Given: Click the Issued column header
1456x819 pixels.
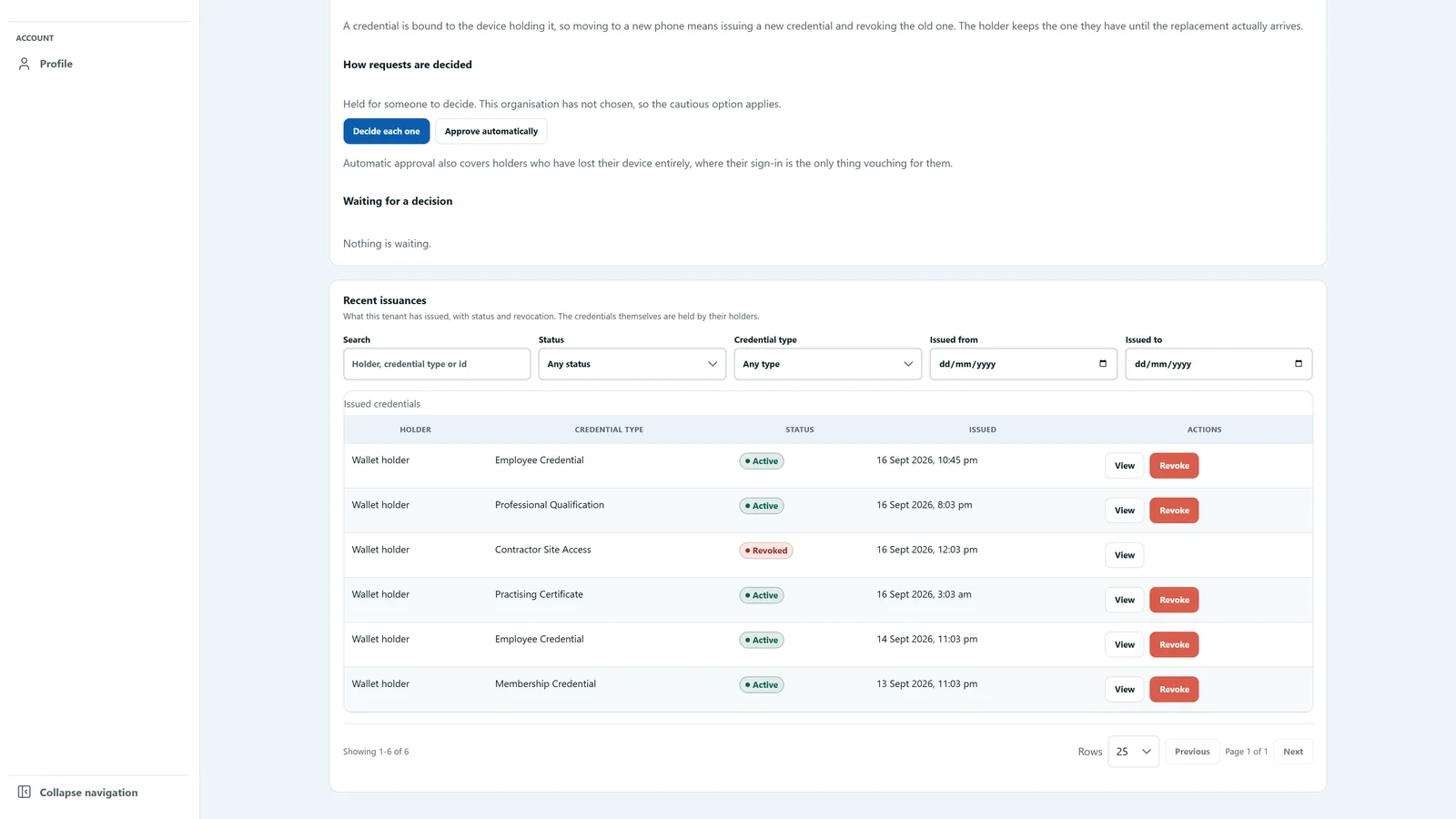Looking at the screenshot, I should coord(983,430).
